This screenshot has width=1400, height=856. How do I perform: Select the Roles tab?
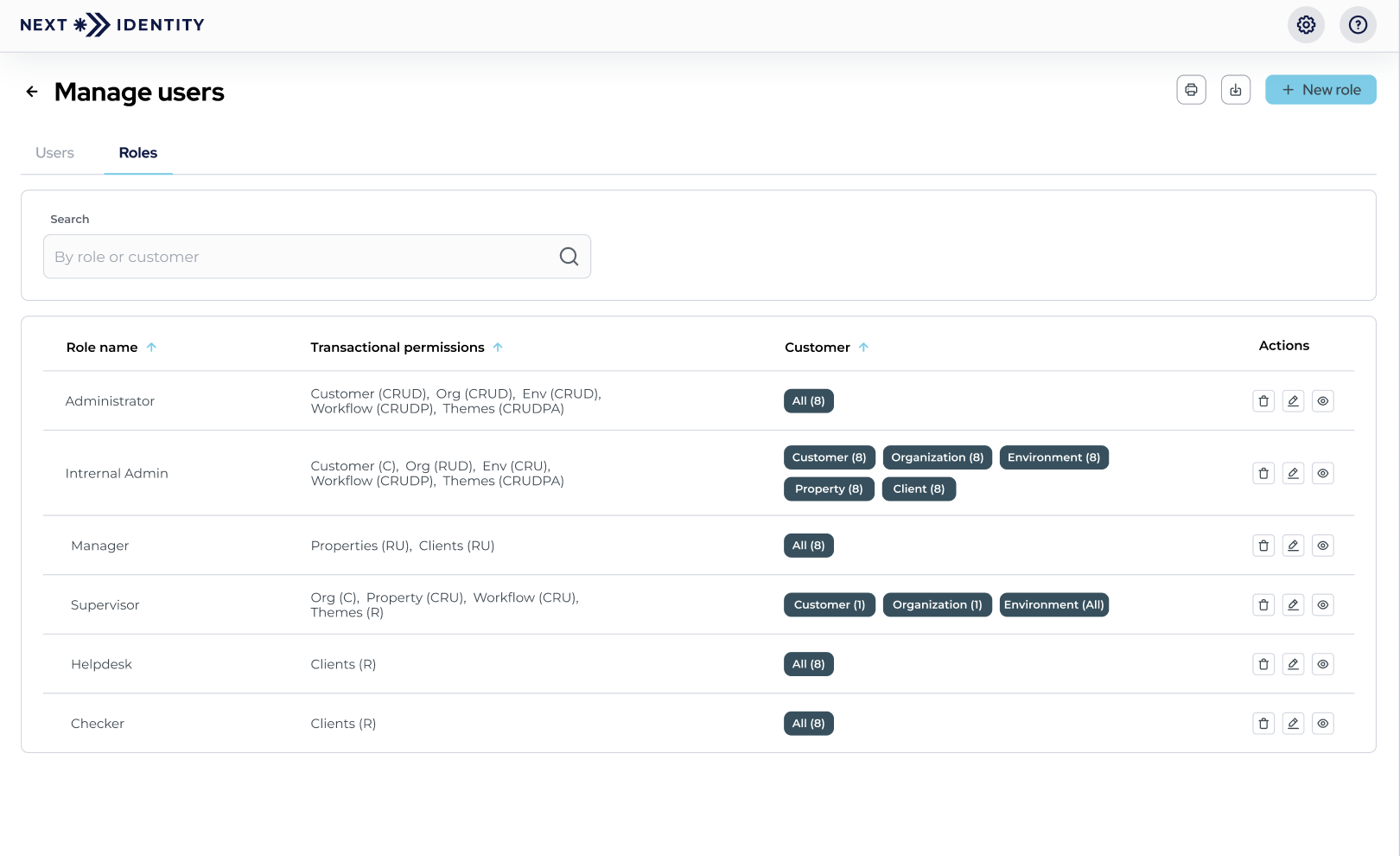(138, 153)
